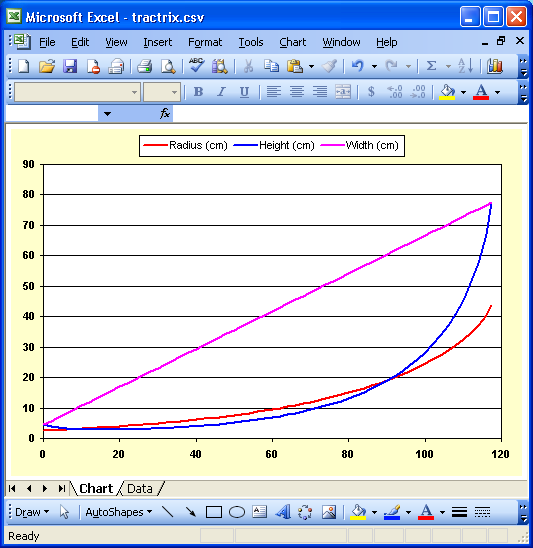Switch to the Data sheet tab
Image resolution: width=533 pixels, height=548 pixels.
tap(140, 489)
